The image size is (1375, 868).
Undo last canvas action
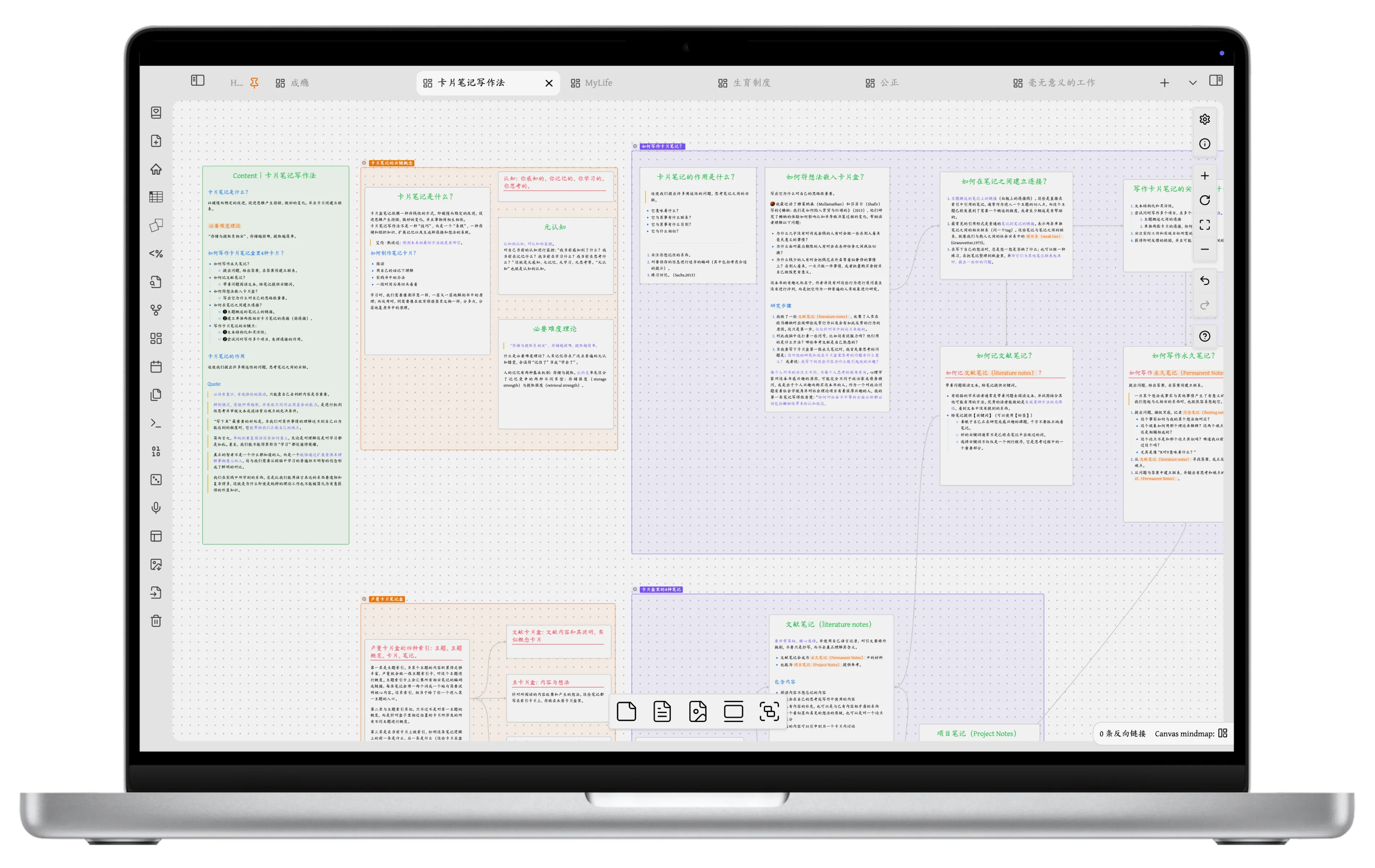pos(1204,281)
